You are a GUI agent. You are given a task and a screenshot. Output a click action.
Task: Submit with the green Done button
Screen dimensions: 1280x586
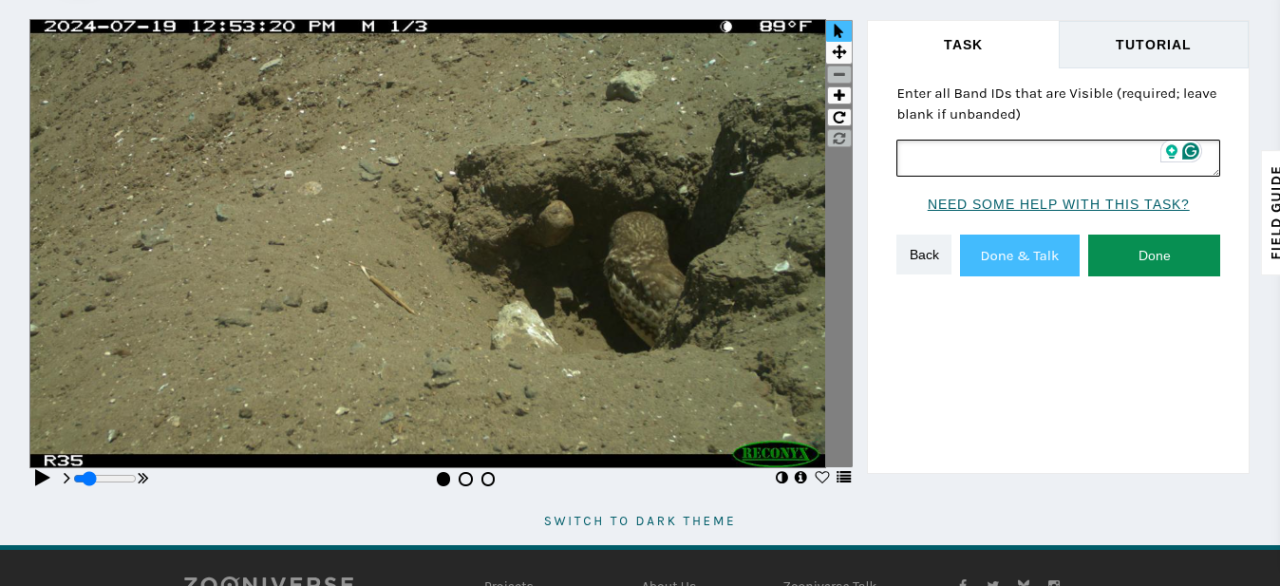coord(1154,256)
